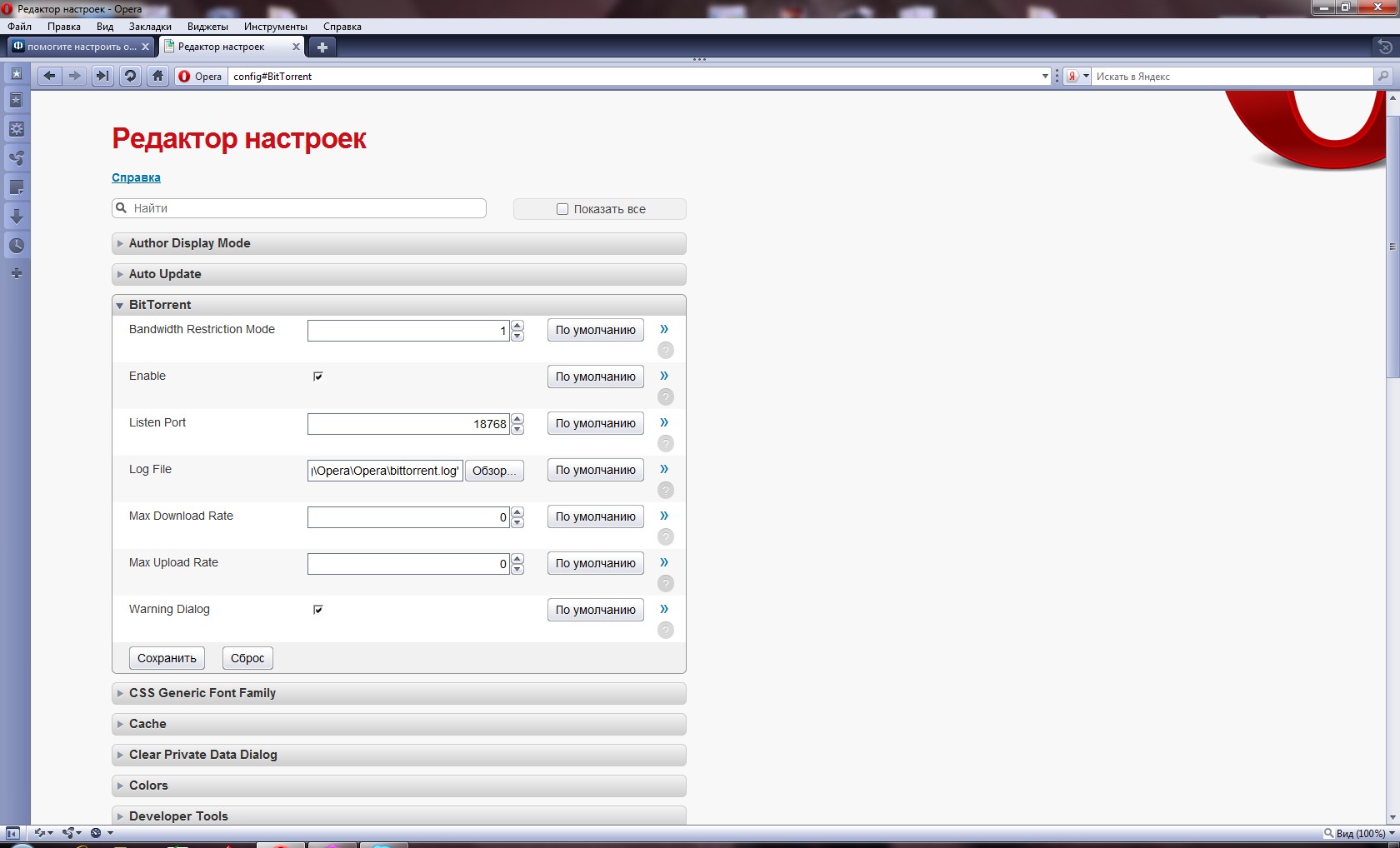
Task: Open the Widgets gear panel in sidebar
Action: coord(16,129)
